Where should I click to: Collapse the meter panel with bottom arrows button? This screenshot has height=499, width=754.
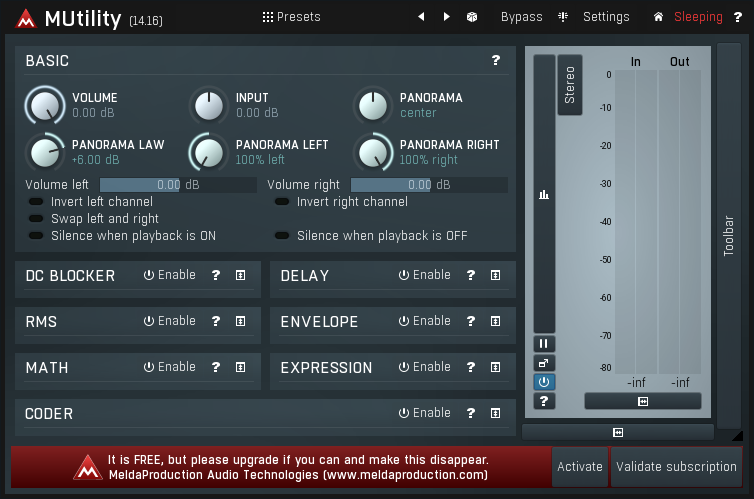point(618,432)
